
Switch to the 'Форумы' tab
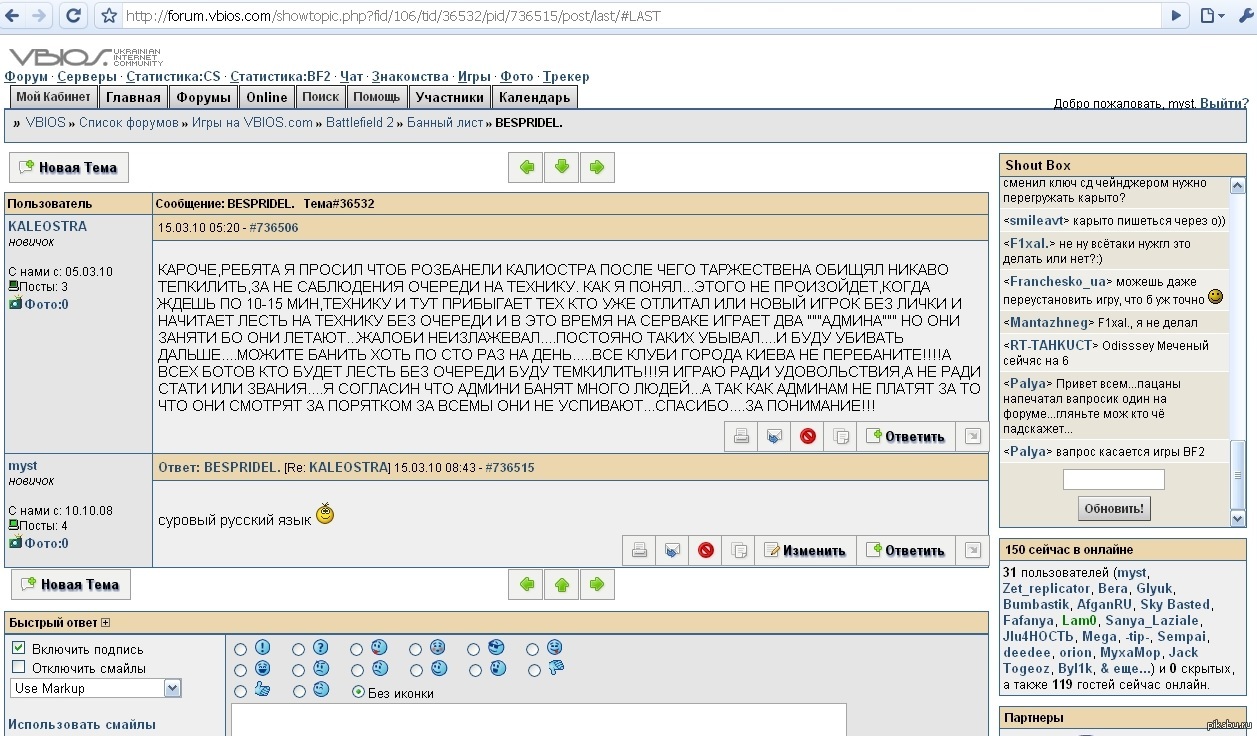(203, 97)
